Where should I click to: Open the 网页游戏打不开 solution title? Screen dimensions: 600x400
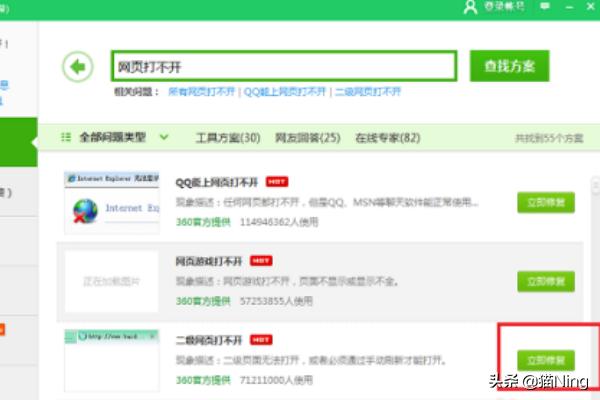click(209, 261)
